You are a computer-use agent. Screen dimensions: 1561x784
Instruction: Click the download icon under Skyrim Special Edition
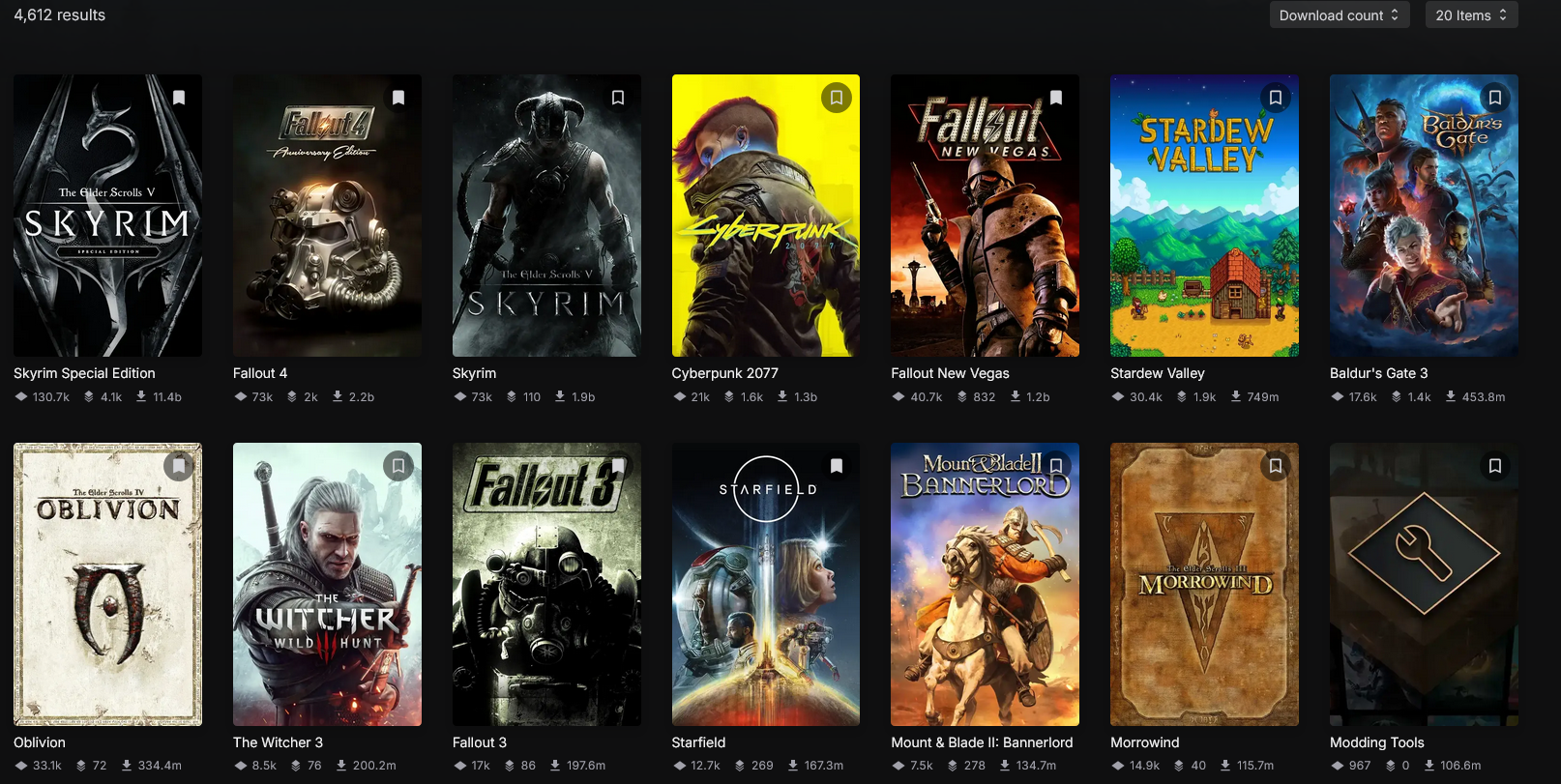(141, 396)
